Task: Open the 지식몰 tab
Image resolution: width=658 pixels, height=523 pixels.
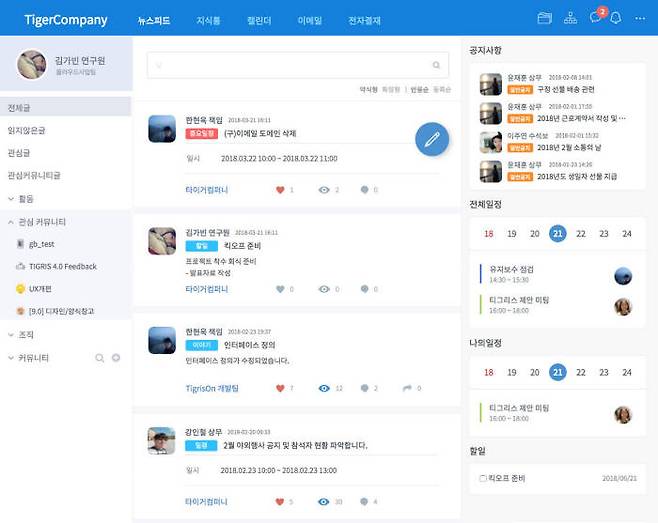Action: (x=208, y=20)
